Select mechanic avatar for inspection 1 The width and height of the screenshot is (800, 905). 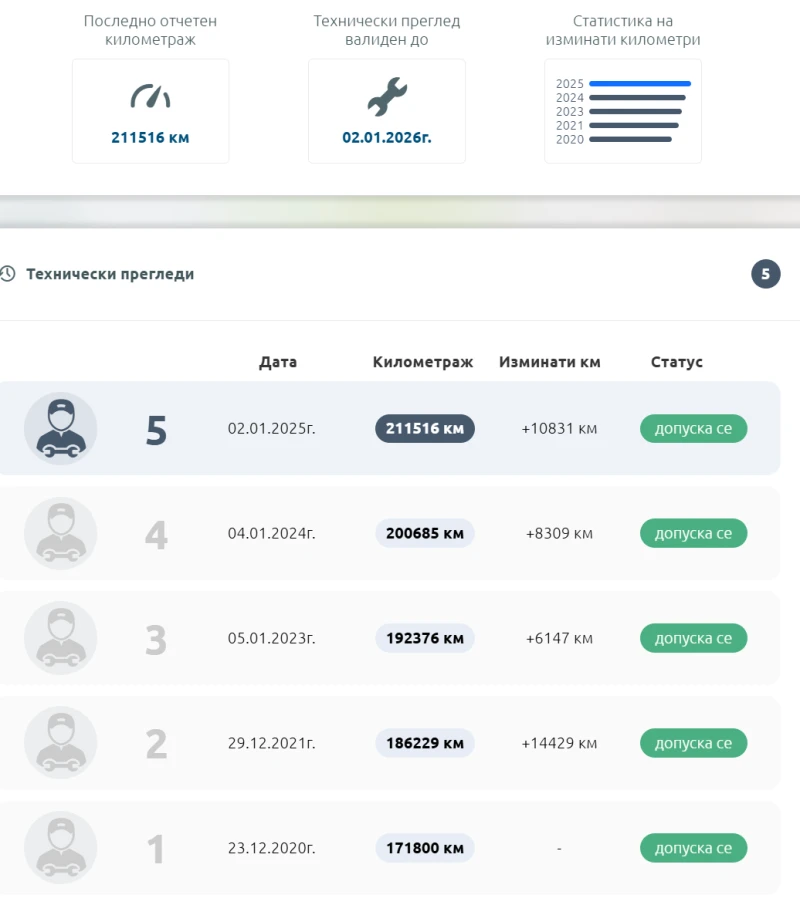pos(60,848)
